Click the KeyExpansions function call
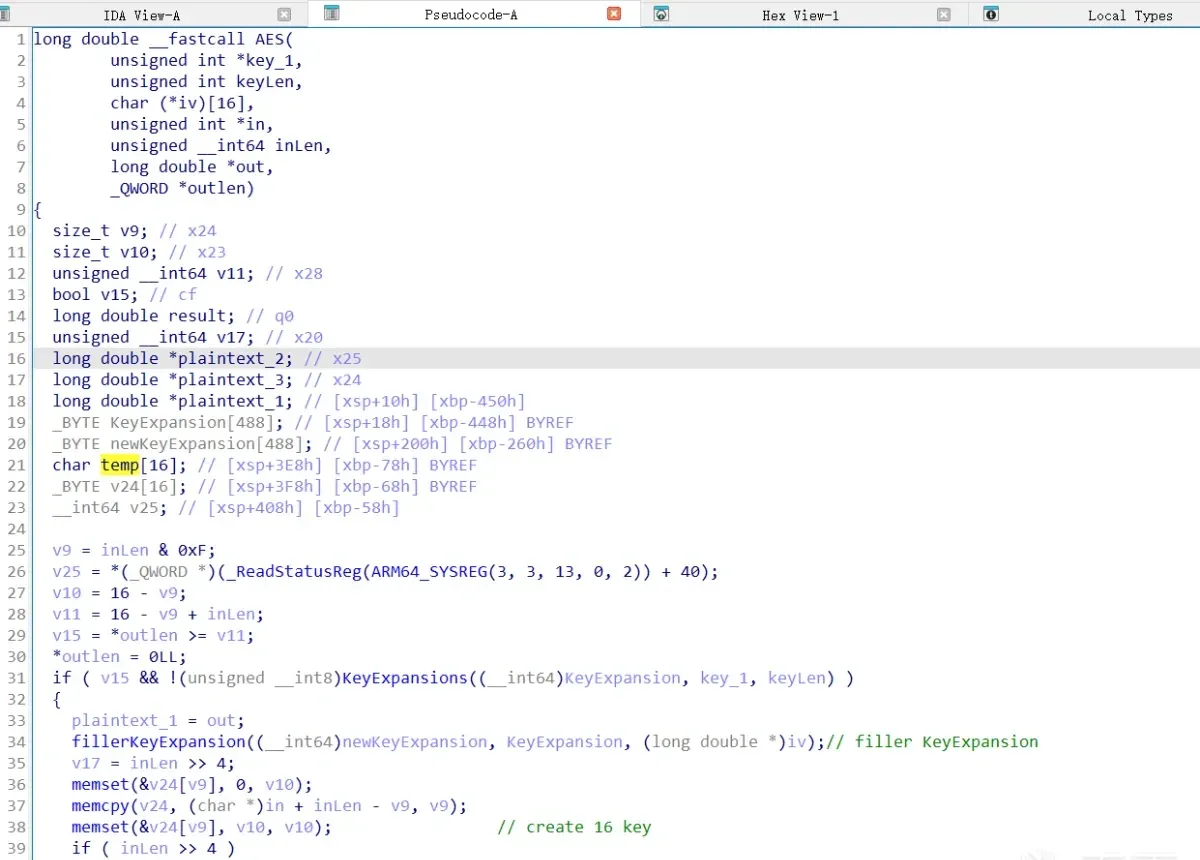This screenshot has width=1200, height=860. click(x=405, y=678)
